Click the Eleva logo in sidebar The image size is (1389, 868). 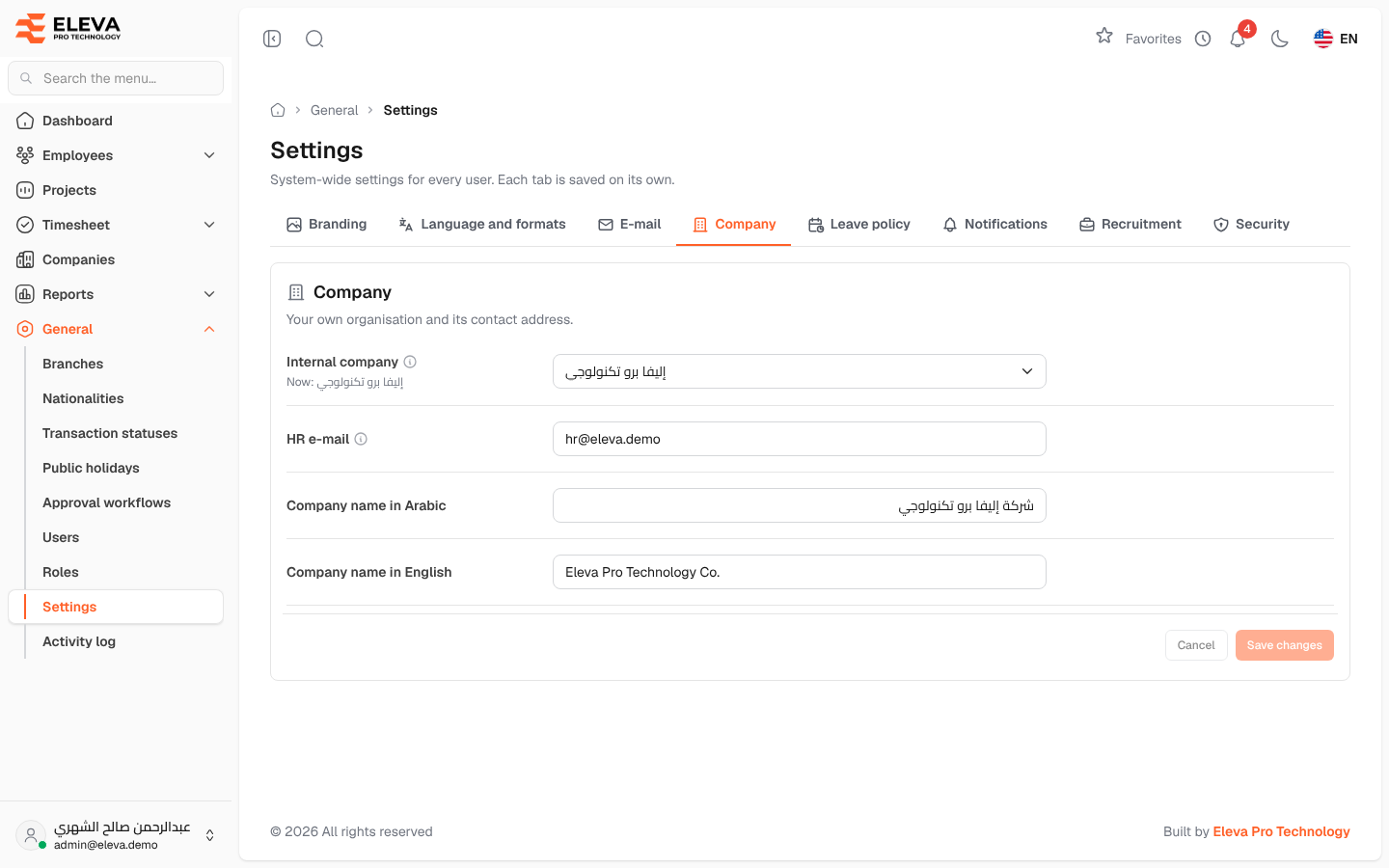coord(68,28)
